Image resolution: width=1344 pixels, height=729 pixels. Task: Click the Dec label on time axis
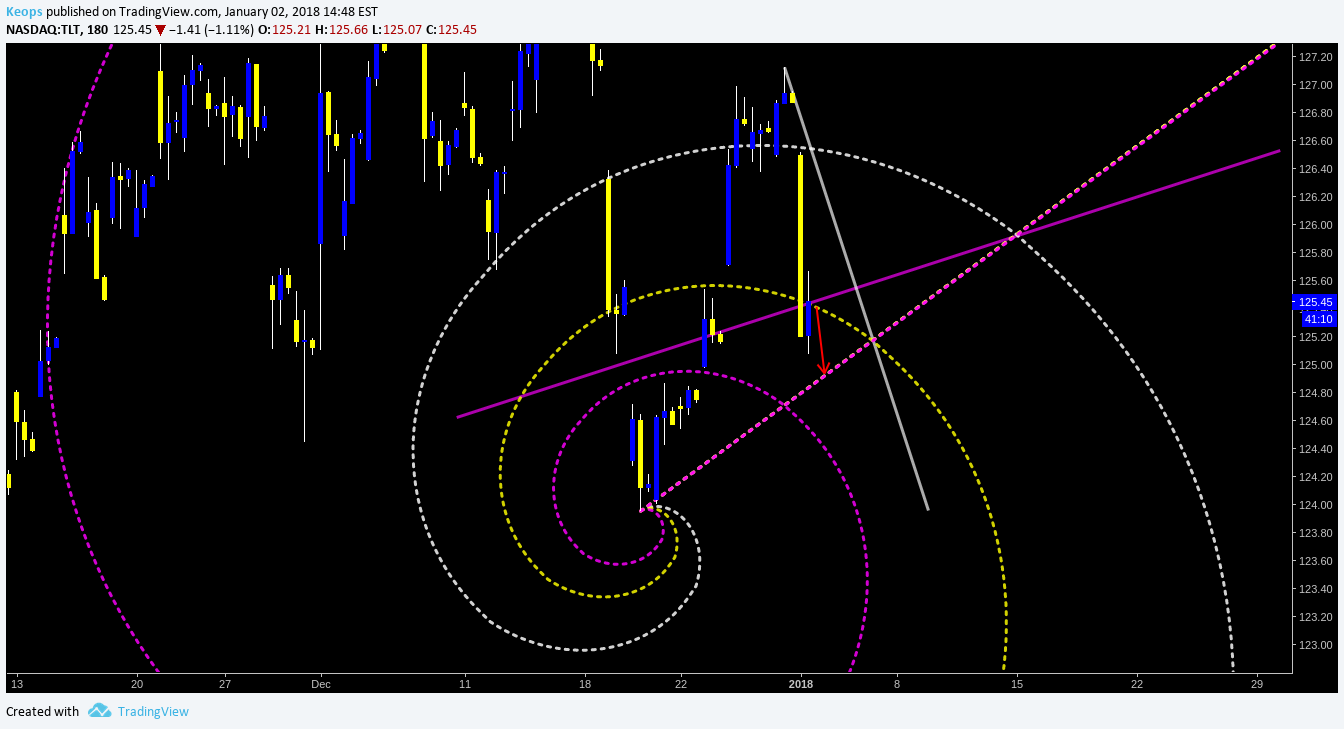(x=321, y=684)
